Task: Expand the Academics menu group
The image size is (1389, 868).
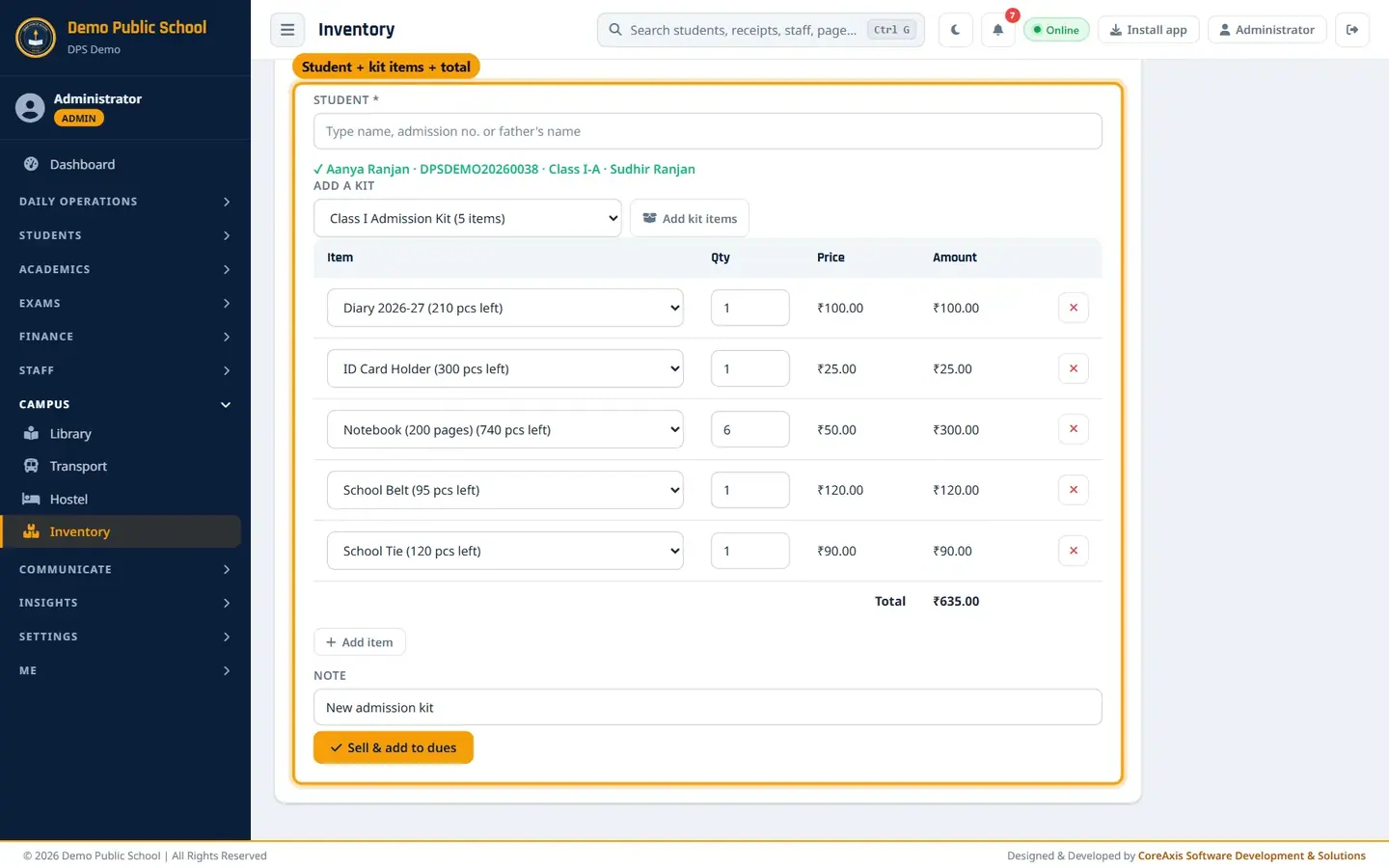Action: click(125, 269)
